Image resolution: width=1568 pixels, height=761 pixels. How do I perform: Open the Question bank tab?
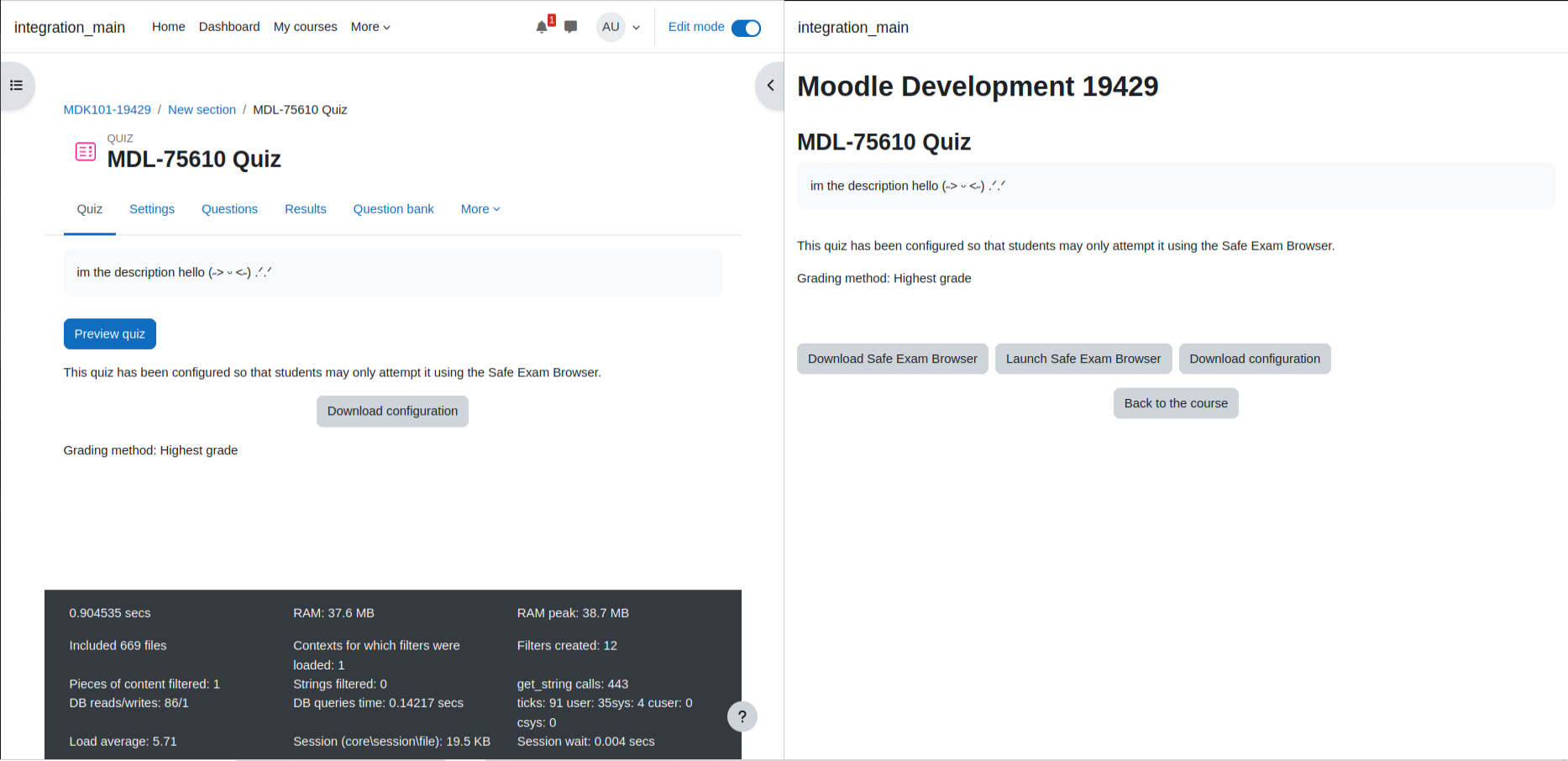pyautogui.click(x=394, y=209)
